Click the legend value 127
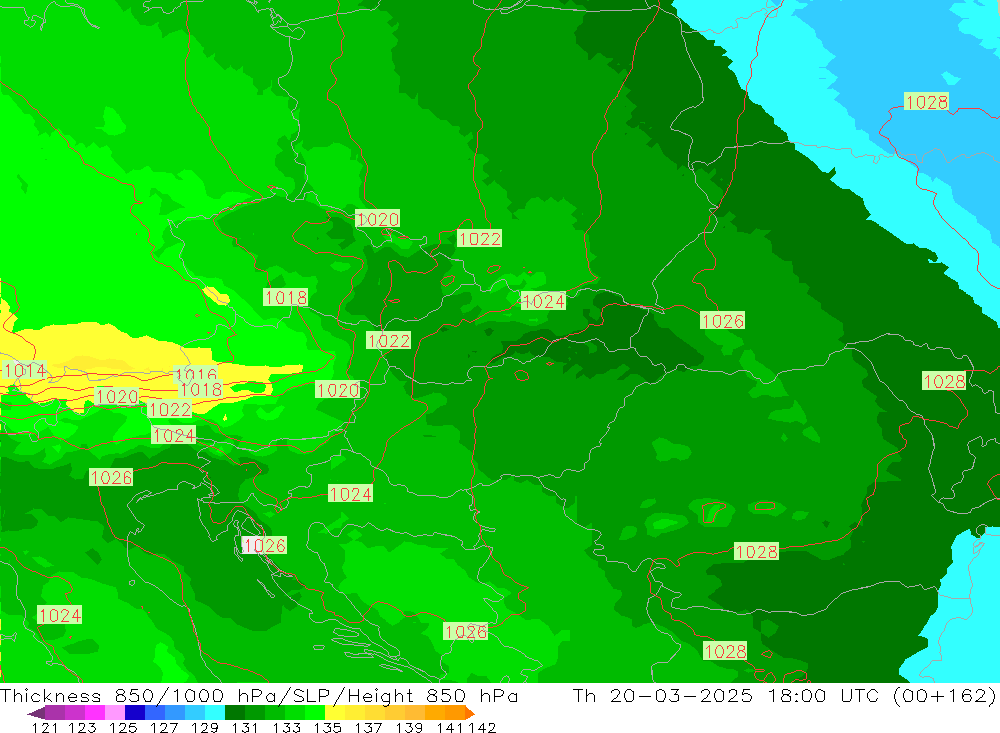The image size is (1000, 733). 163,727
